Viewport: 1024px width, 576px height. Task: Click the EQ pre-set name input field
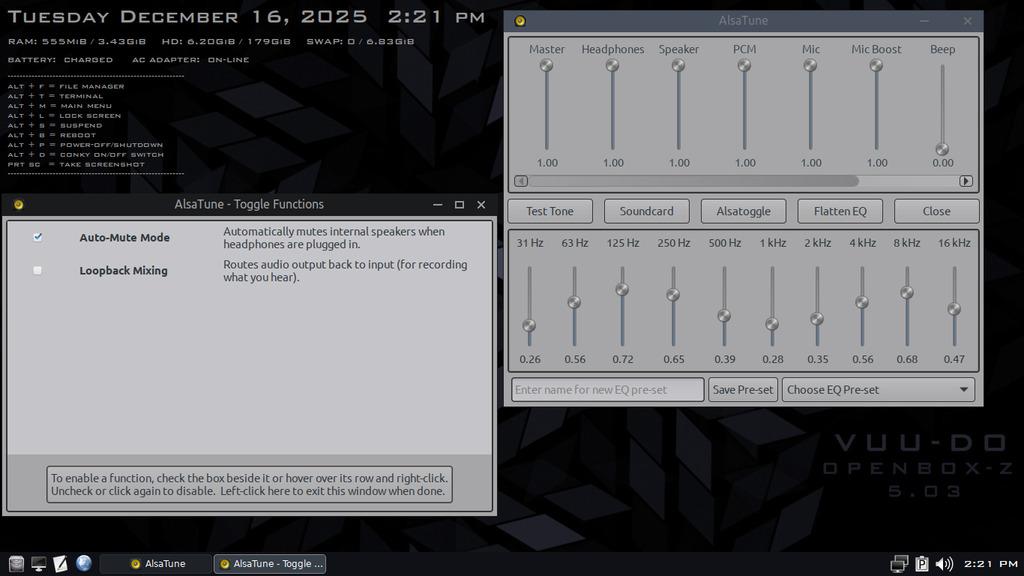(x=607, y=390)
